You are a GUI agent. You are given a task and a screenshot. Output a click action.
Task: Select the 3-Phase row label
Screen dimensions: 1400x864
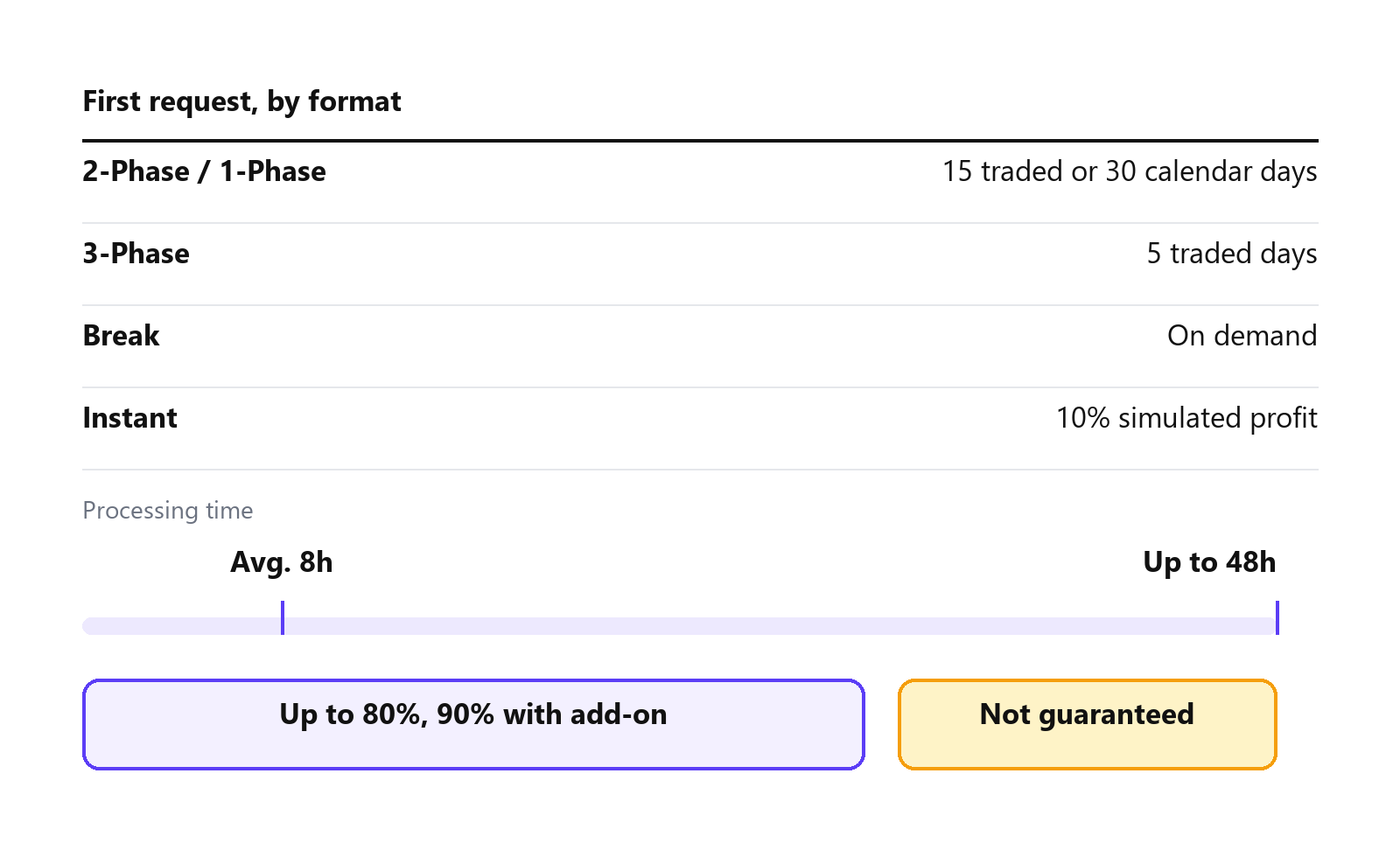tap(136, 254)
